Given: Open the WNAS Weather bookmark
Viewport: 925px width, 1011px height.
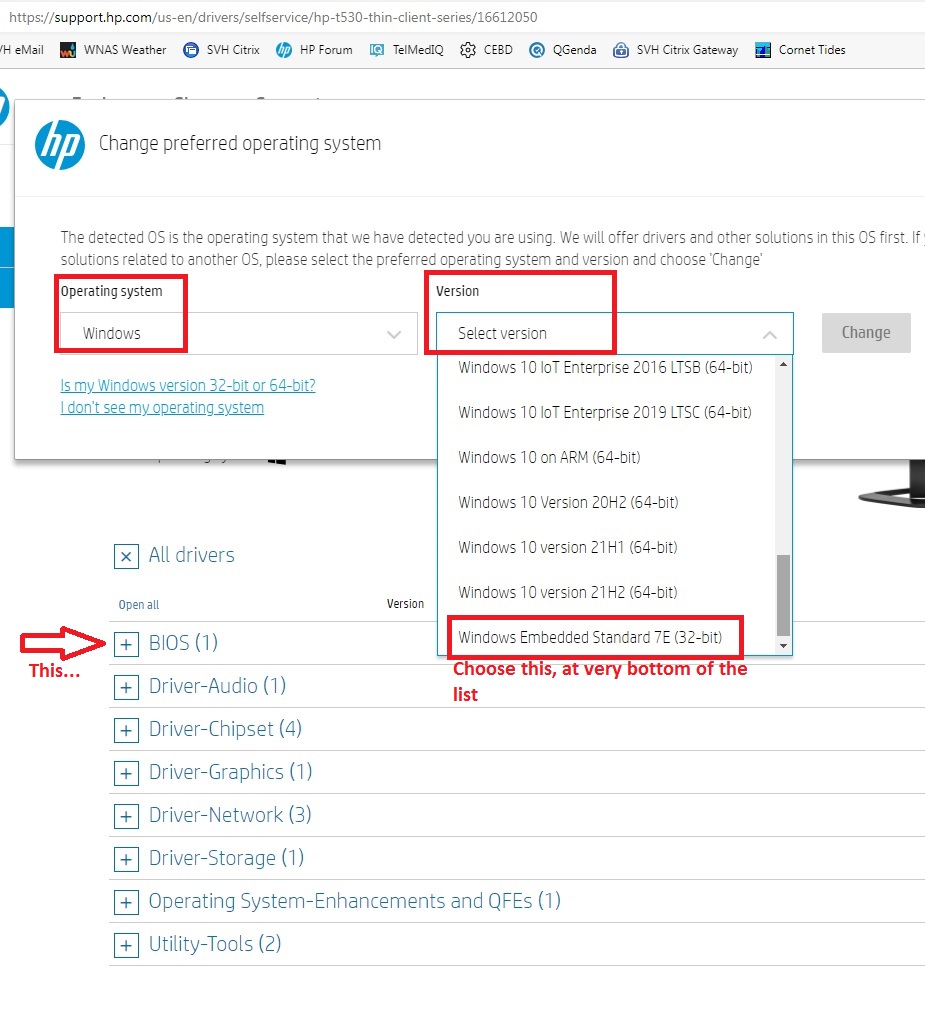Looking at the screenshot, I should 113,50.
